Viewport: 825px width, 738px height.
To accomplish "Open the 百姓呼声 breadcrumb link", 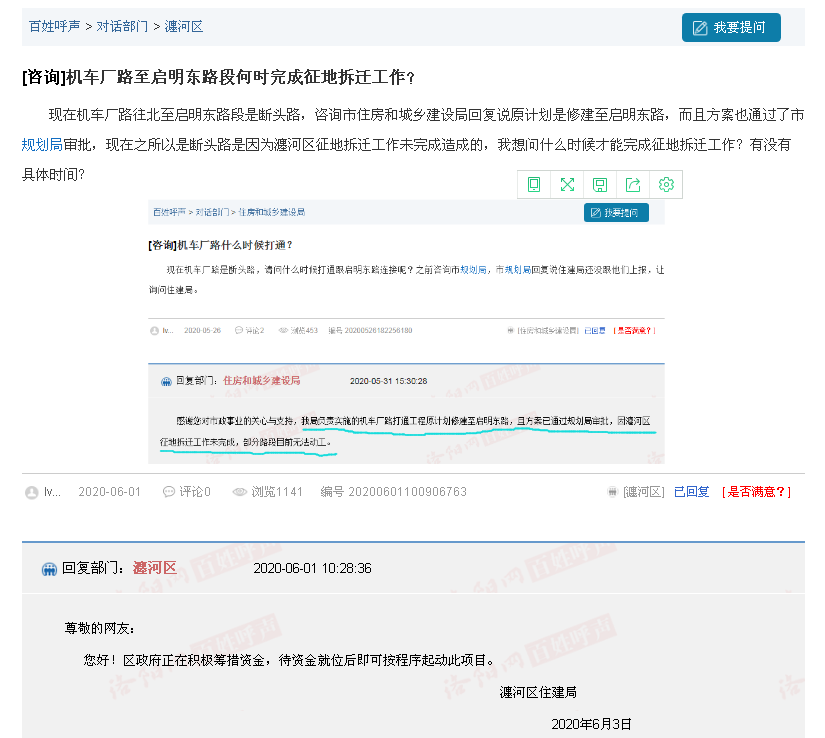I will coord(55,27).
